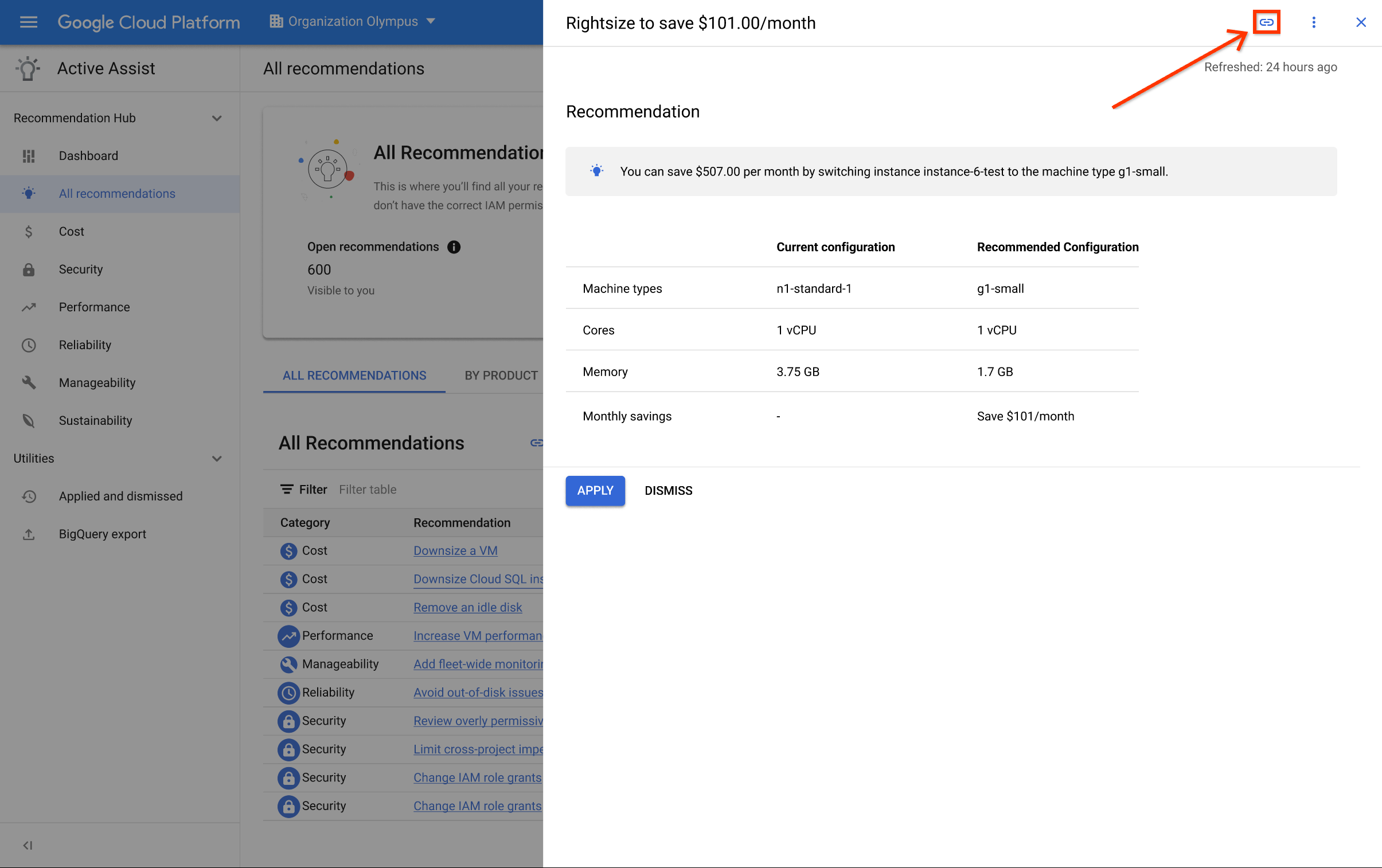This screenshot has width=1382, height=868.
Task: Click the Filter table dropdown
Action: tap(367, 489)
